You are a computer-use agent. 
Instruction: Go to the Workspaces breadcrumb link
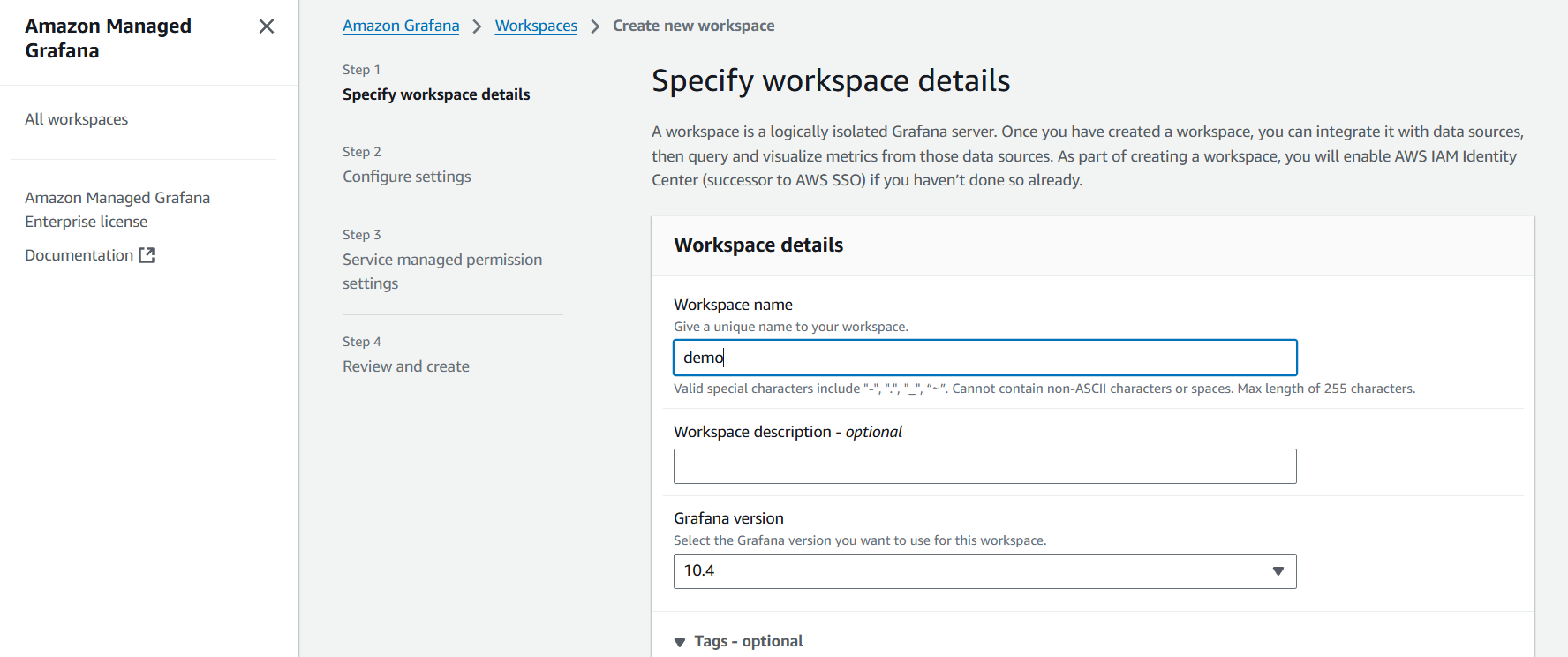pyautogui.click(x=536, y=26)
